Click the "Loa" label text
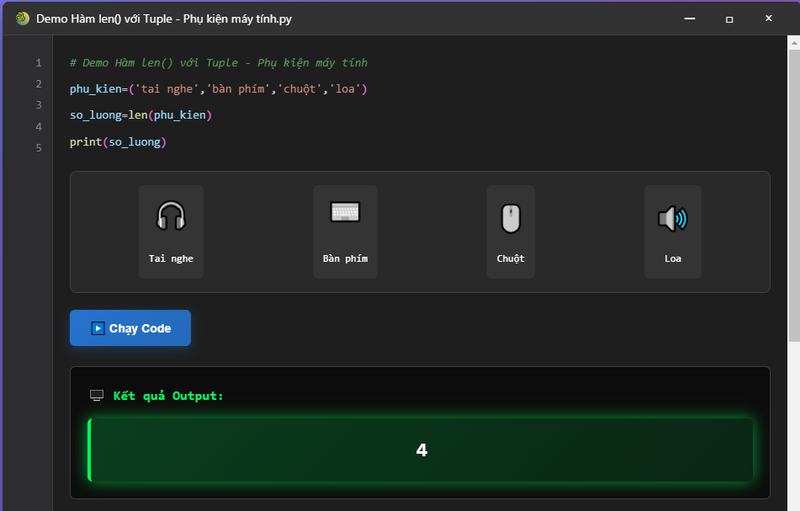The width and height of the screenshot is (800, 511). 672,258
